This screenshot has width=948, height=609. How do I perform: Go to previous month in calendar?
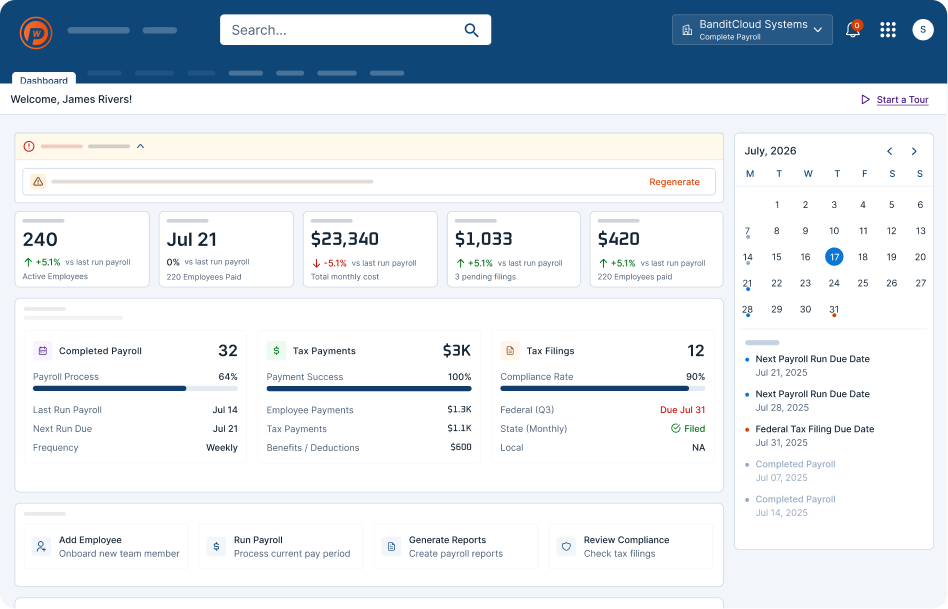[x=889, y=151]
